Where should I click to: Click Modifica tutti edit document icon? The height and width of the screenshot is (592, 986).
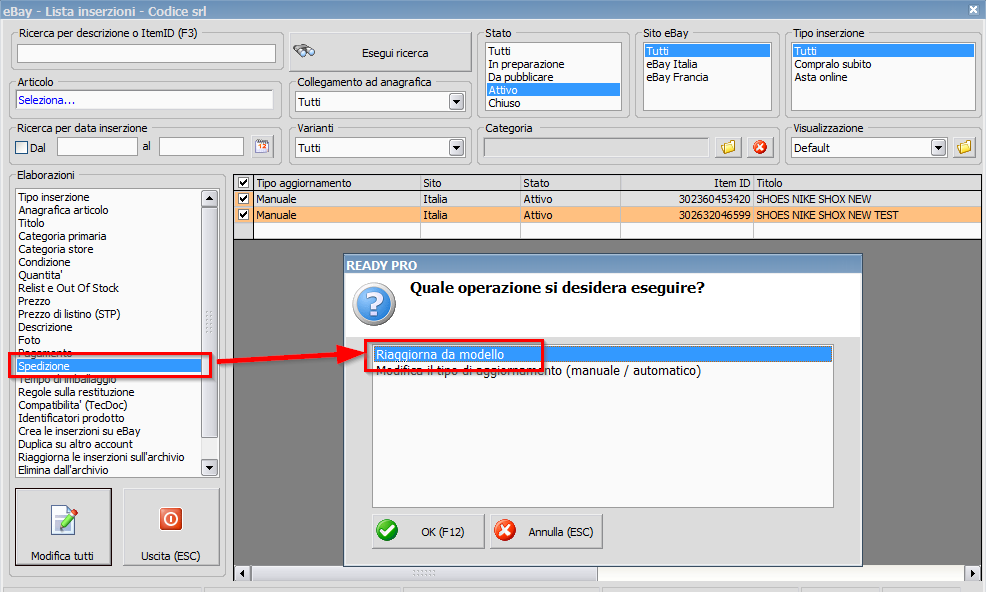(x=64, y=520)
